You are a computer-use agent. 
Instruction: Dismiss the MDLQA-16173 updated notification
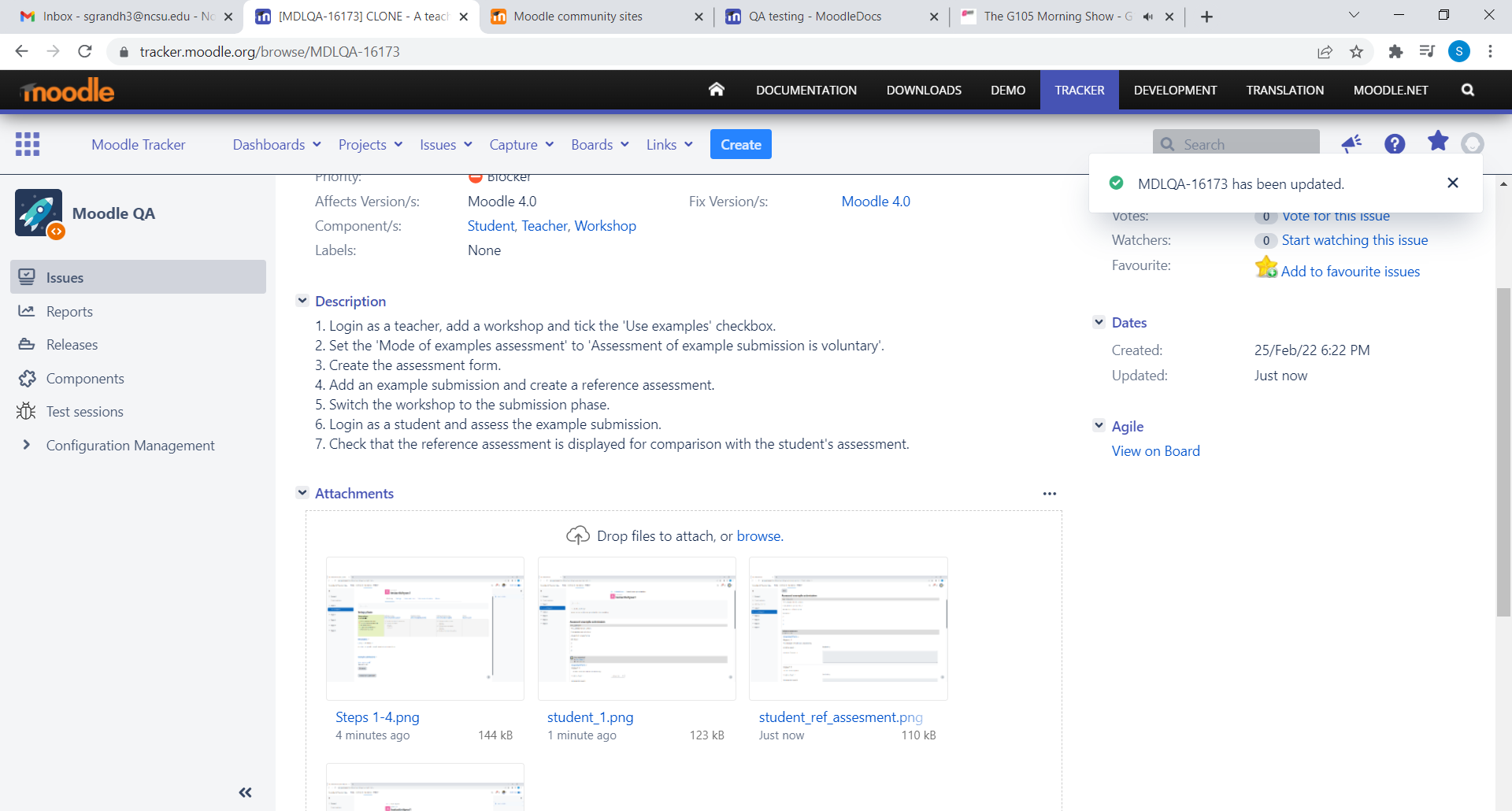[x=1453, y=183]
